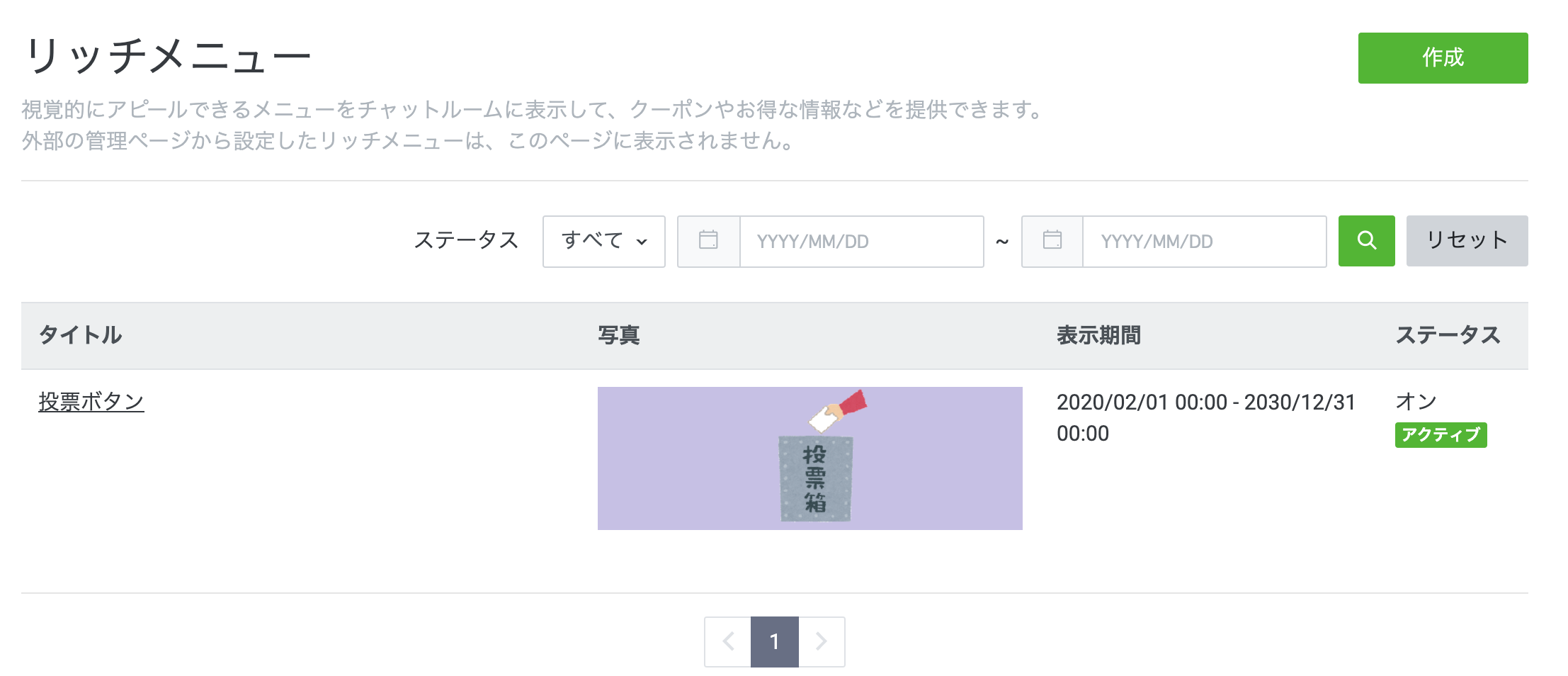This screenshot has width=1568, height=676.
Task: Select the 投票箱 image thumbnail
Action: pyautogui.click(x=810, y=458)
